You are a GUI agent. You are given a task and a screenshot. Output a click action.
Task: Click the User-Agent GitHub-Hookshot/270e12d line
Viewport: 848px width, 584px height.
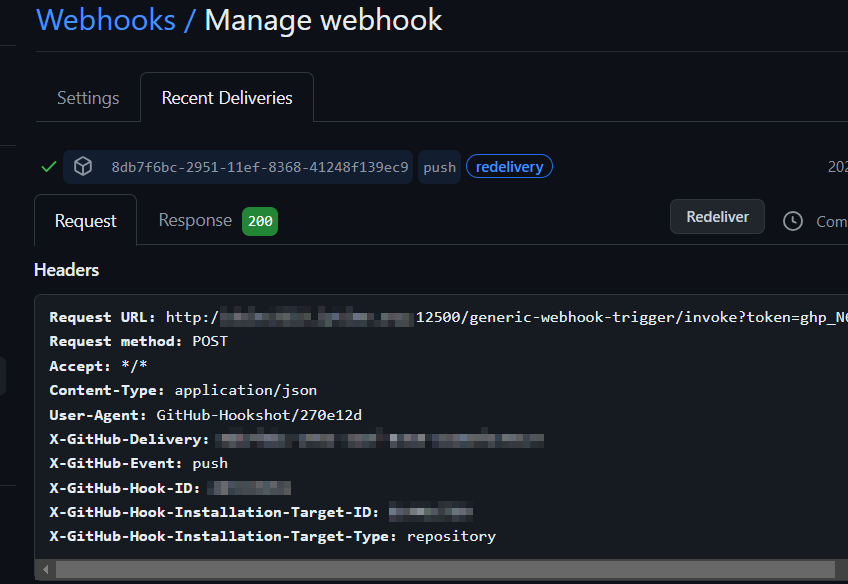click(x=206, y=415)
